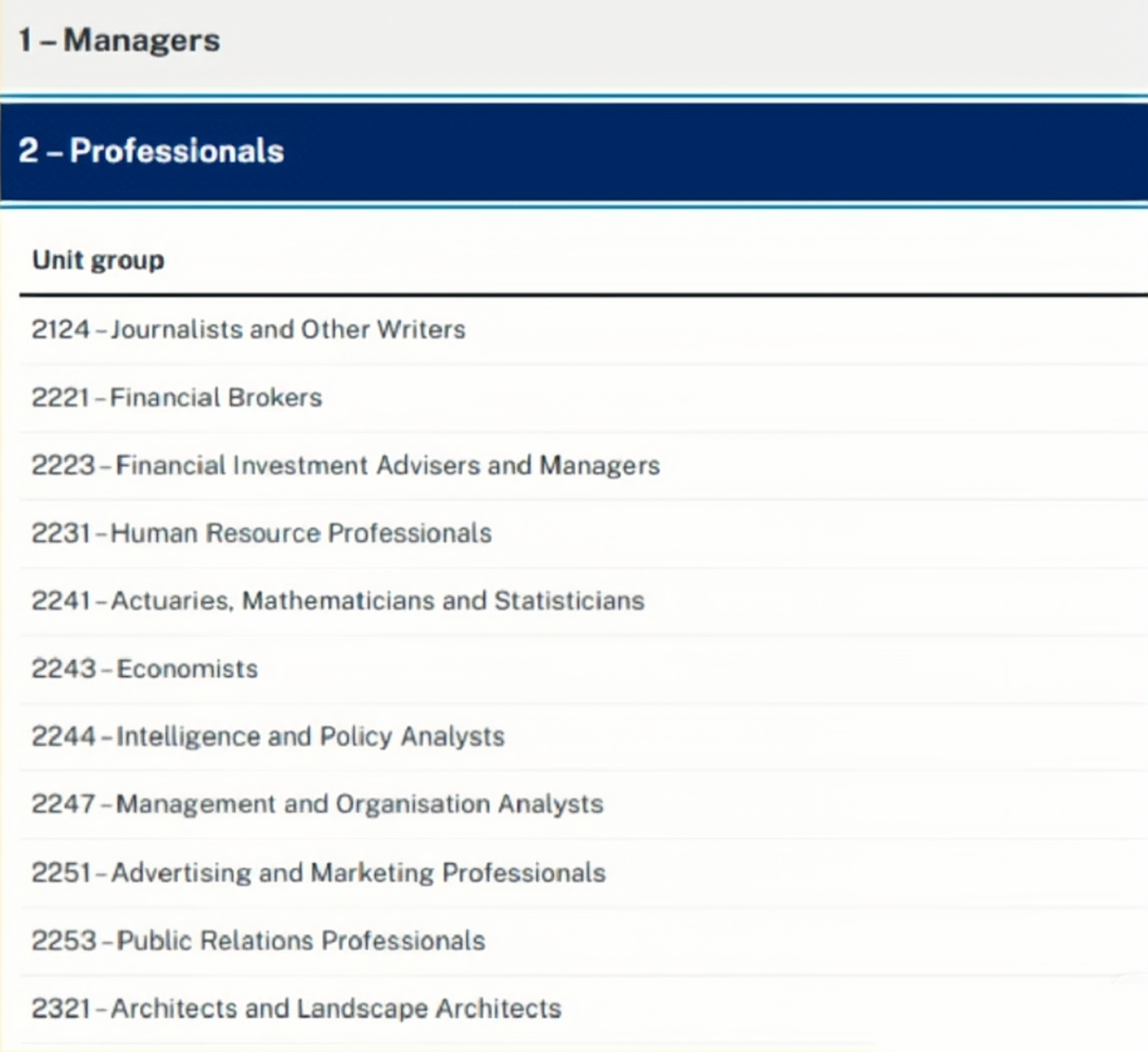Click the unit group code 2124
Screen dimensions: 1148x1052
click(x=60, y=330)
